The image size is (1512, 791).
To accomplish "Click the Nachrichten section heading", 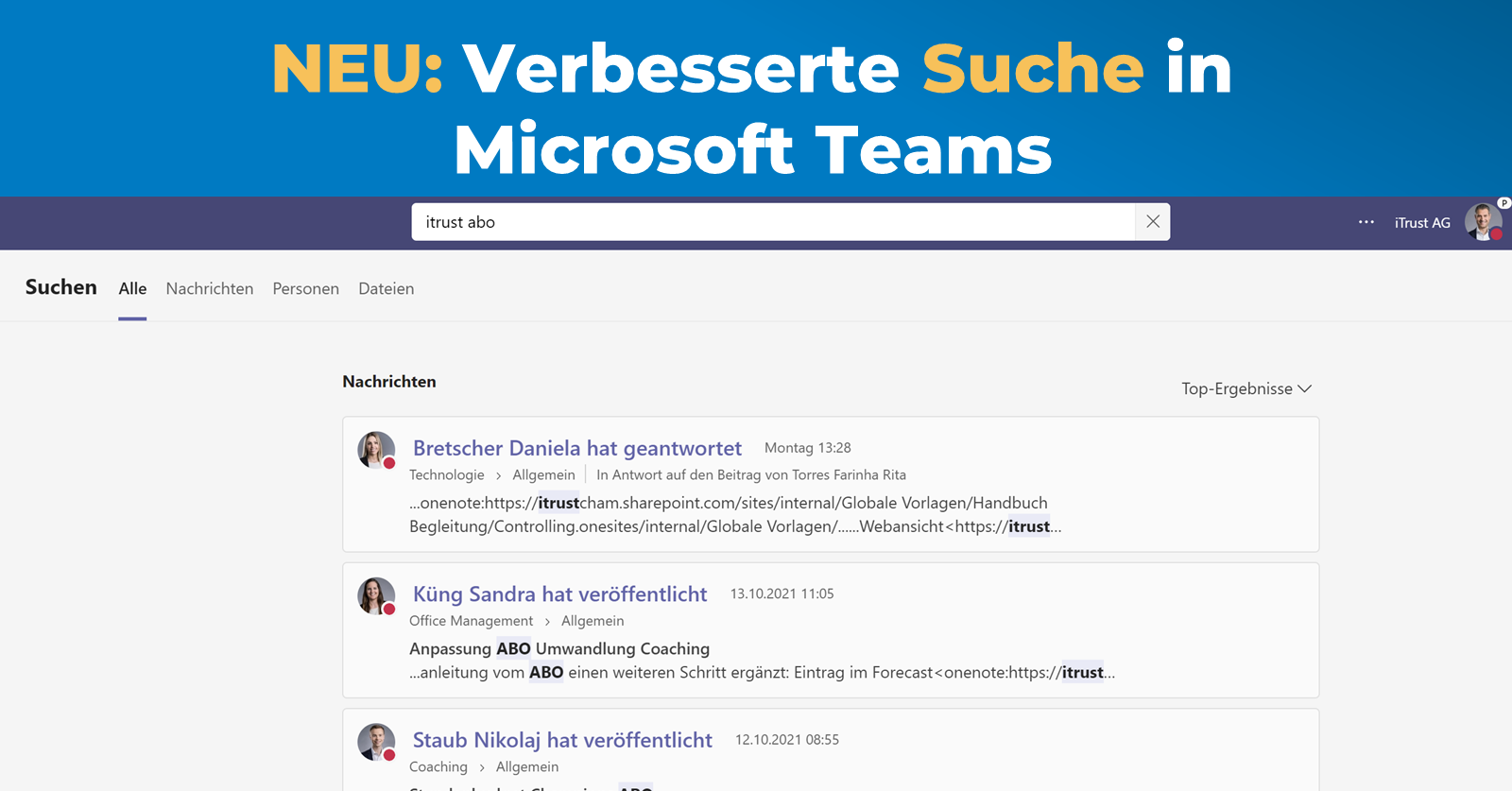I will point(389,382).
